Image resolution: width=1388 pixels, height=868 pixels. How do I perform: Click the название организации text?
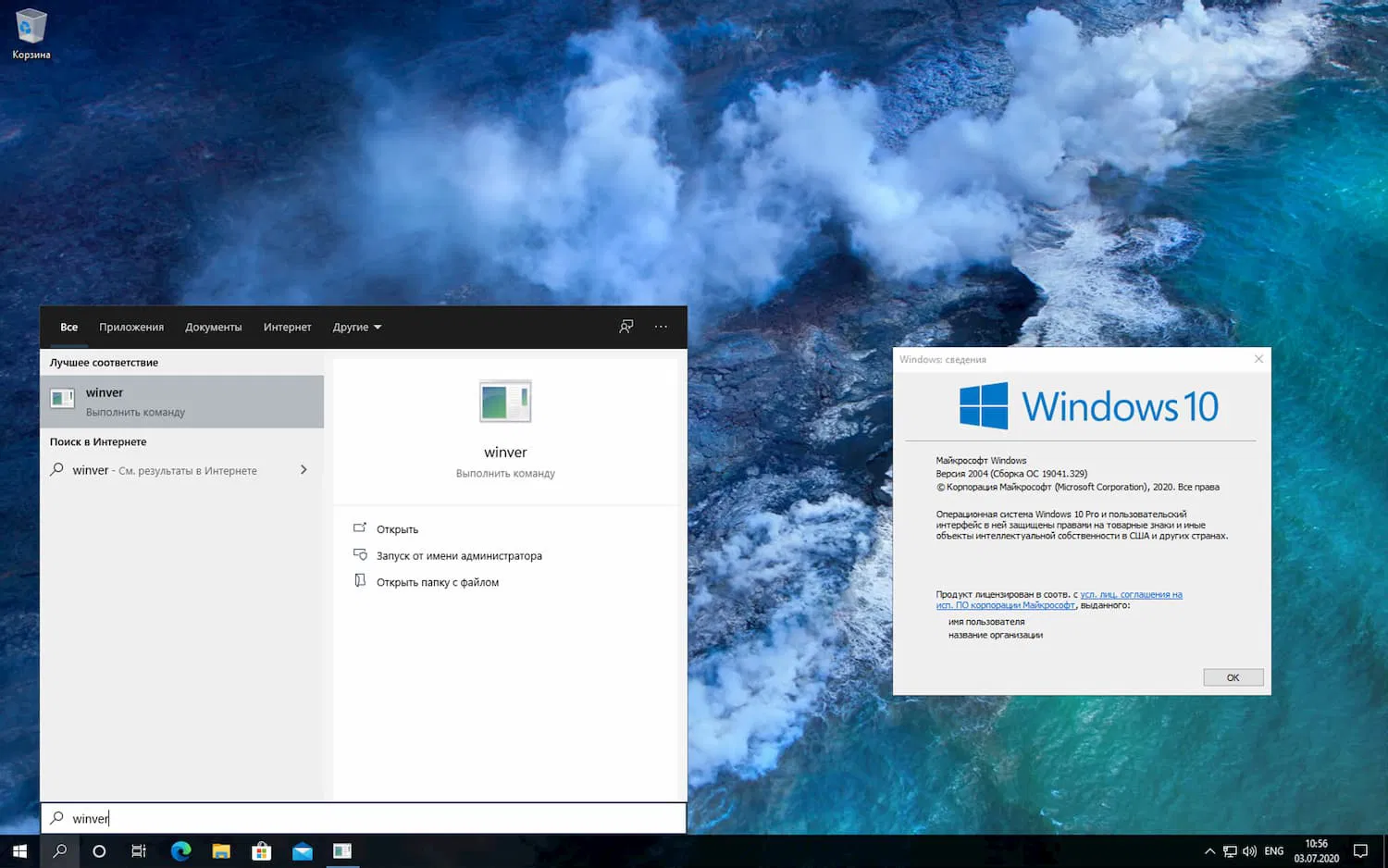pyautogui.click(x=996, y=635)
